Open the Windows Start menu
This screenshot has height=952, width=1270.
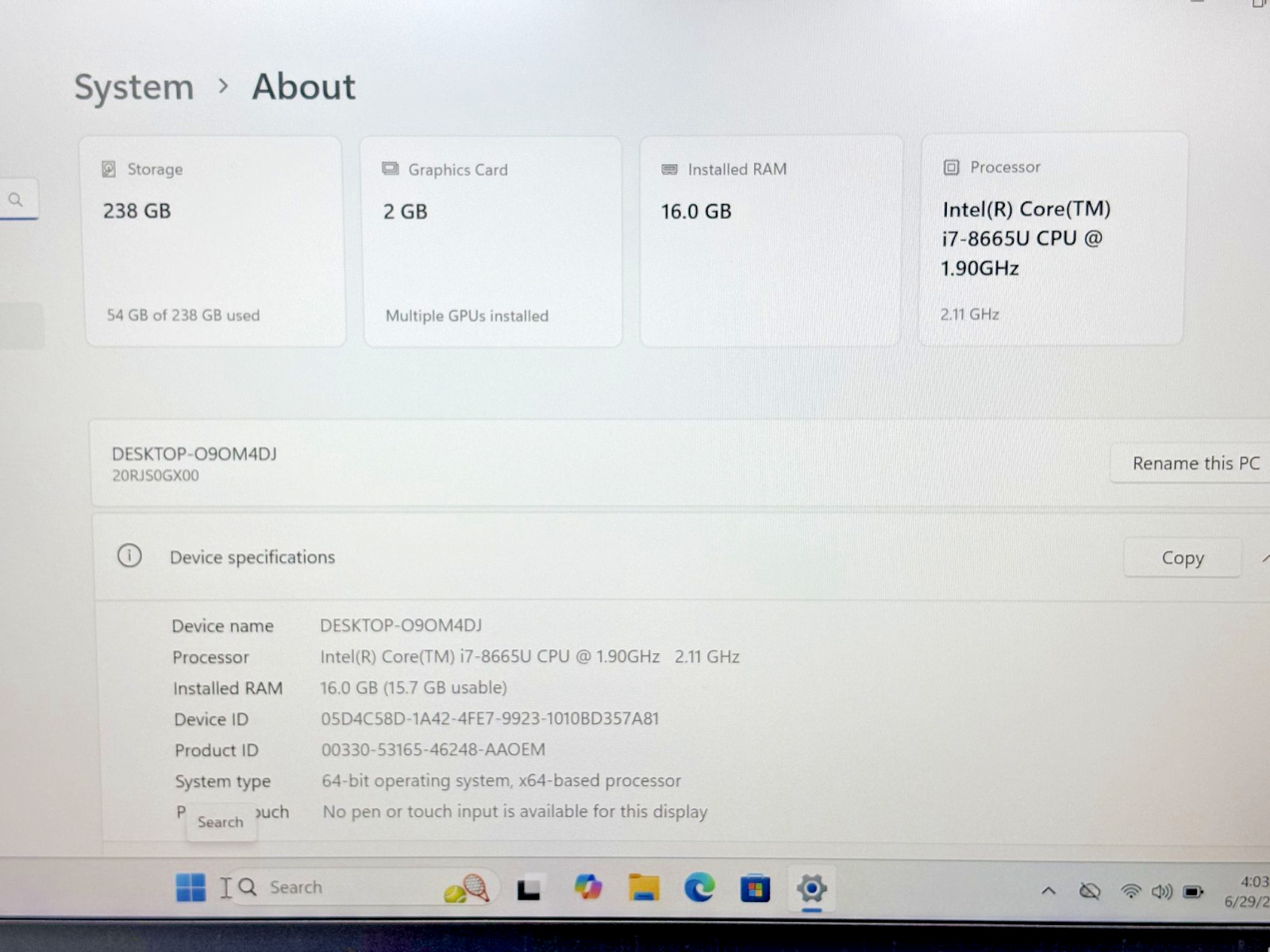190,888
